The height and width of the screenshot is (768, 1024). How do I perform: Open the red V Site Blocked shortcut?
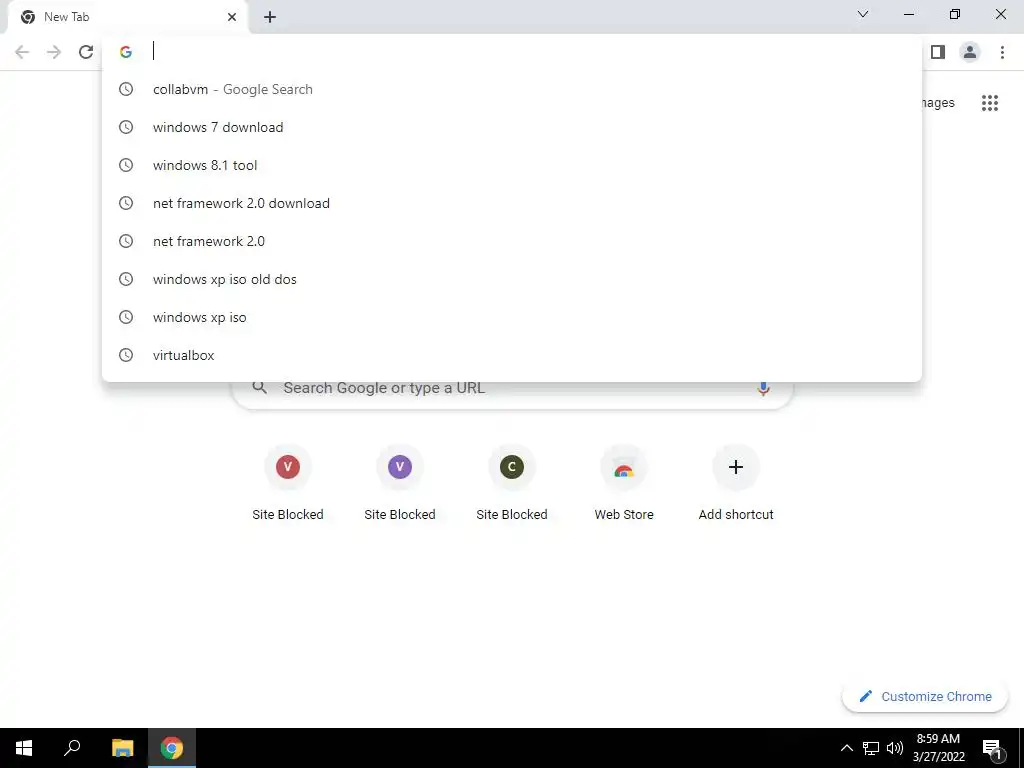point(288,482)
